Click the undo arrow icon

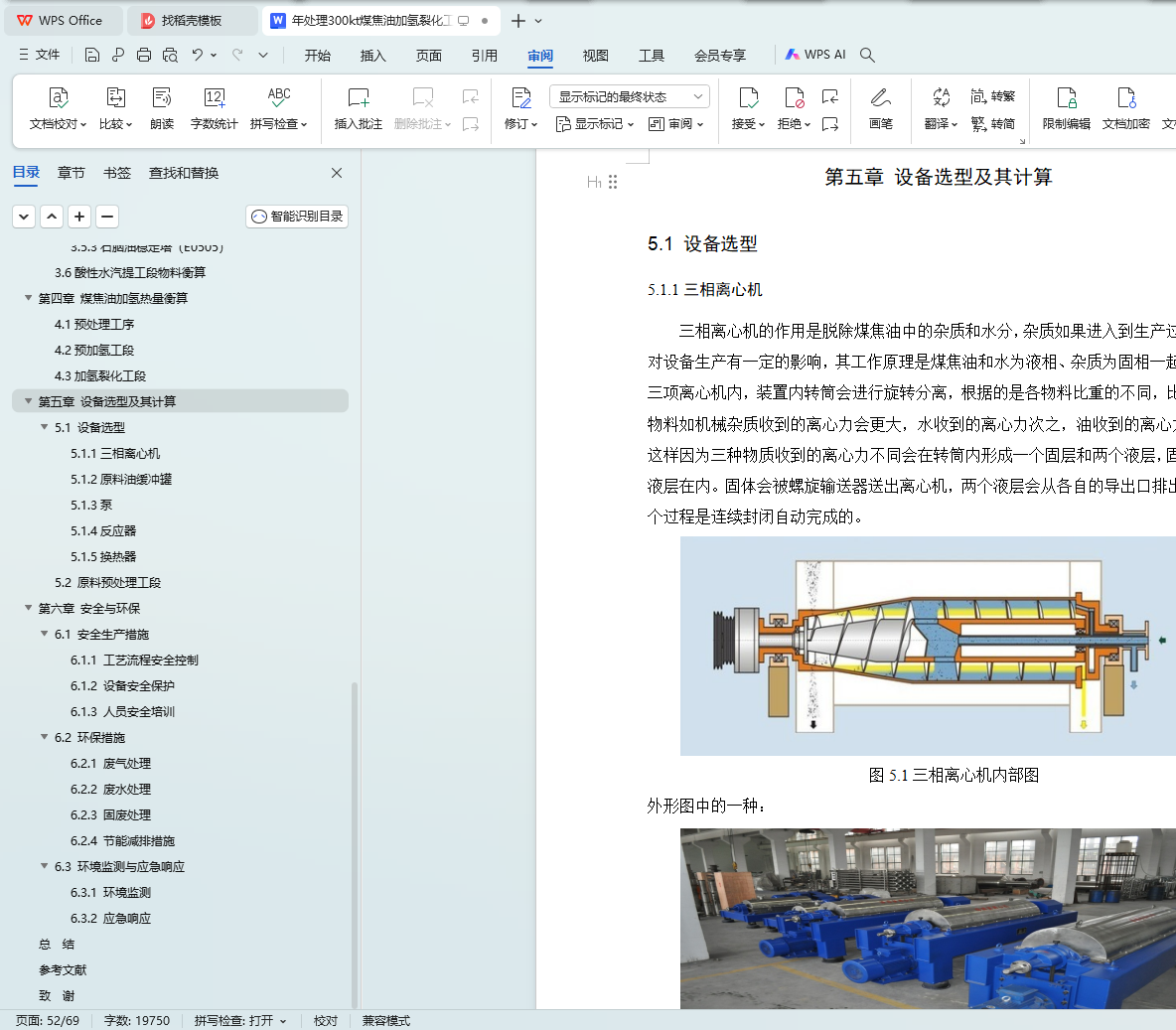tap(198, 55)
